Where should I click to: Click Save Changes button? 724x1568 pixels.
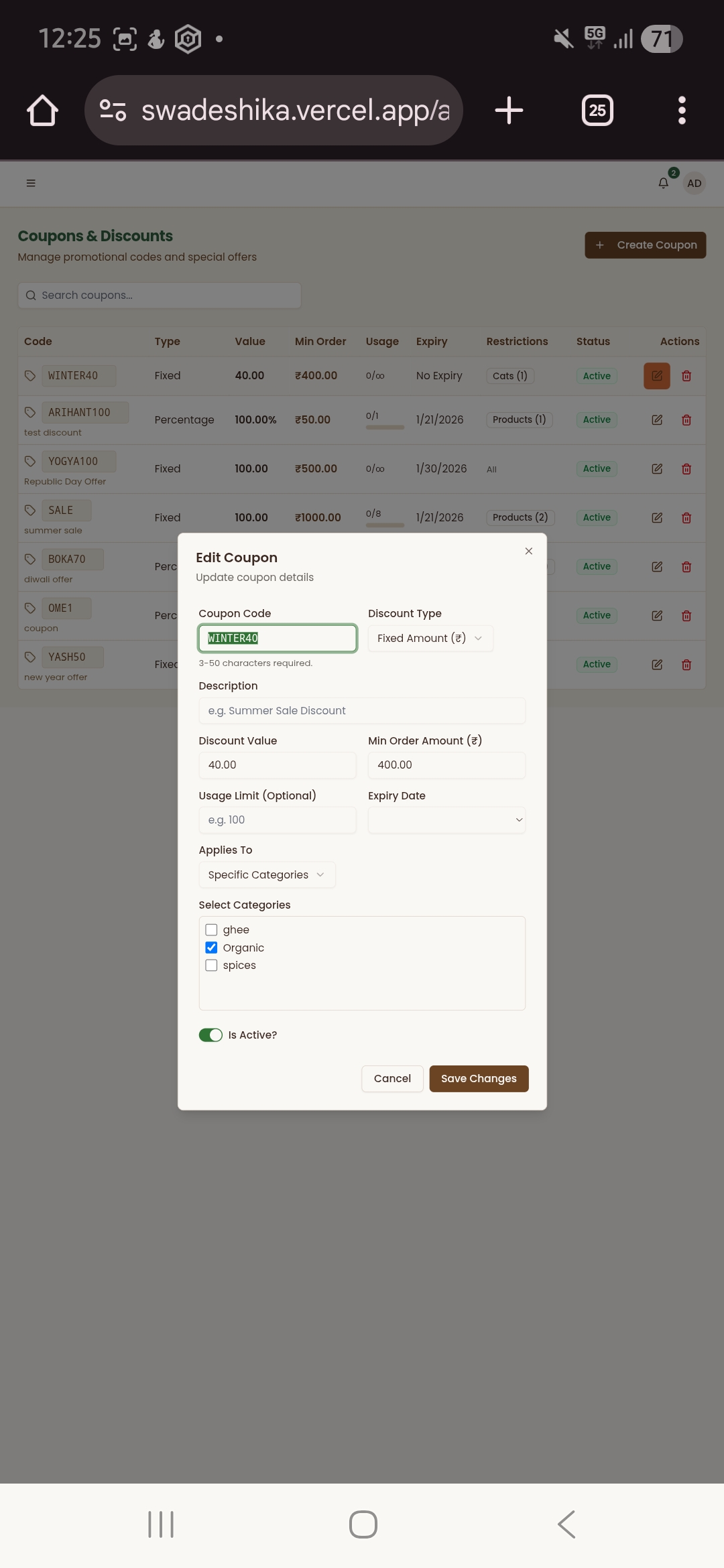pyautogui.click(x=479, y=1079)
